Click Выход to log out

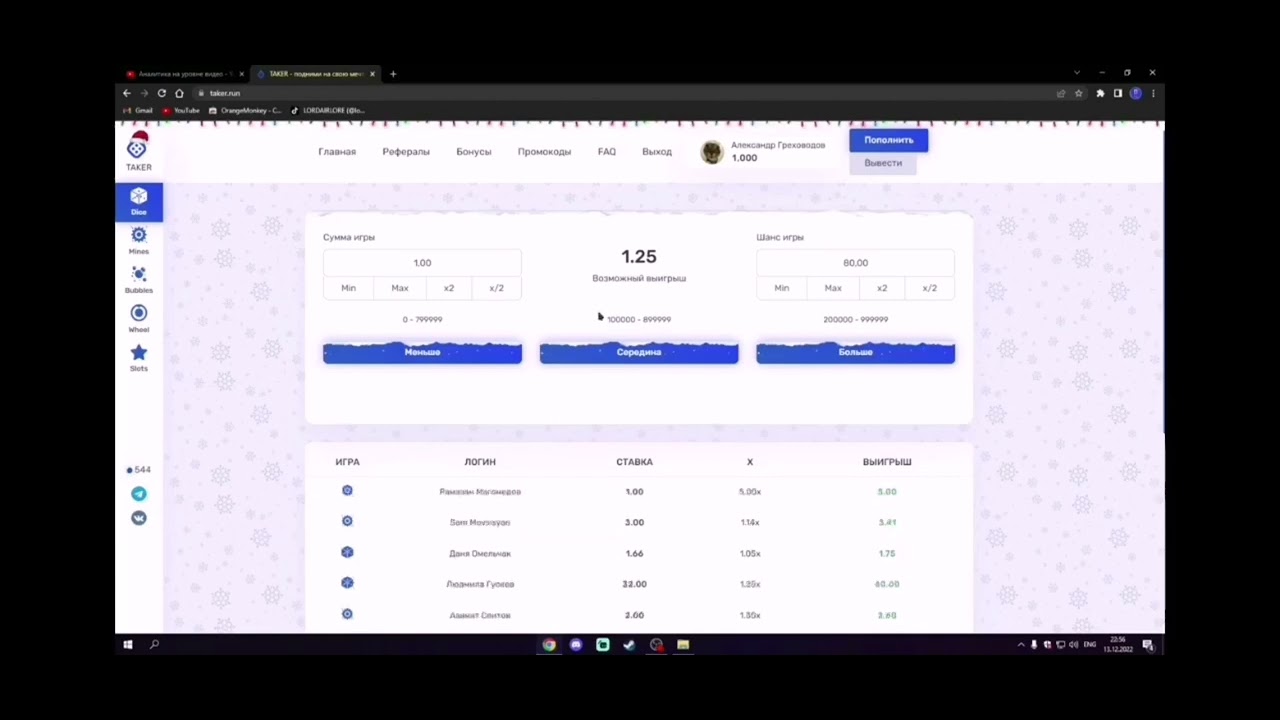(657, 152)
